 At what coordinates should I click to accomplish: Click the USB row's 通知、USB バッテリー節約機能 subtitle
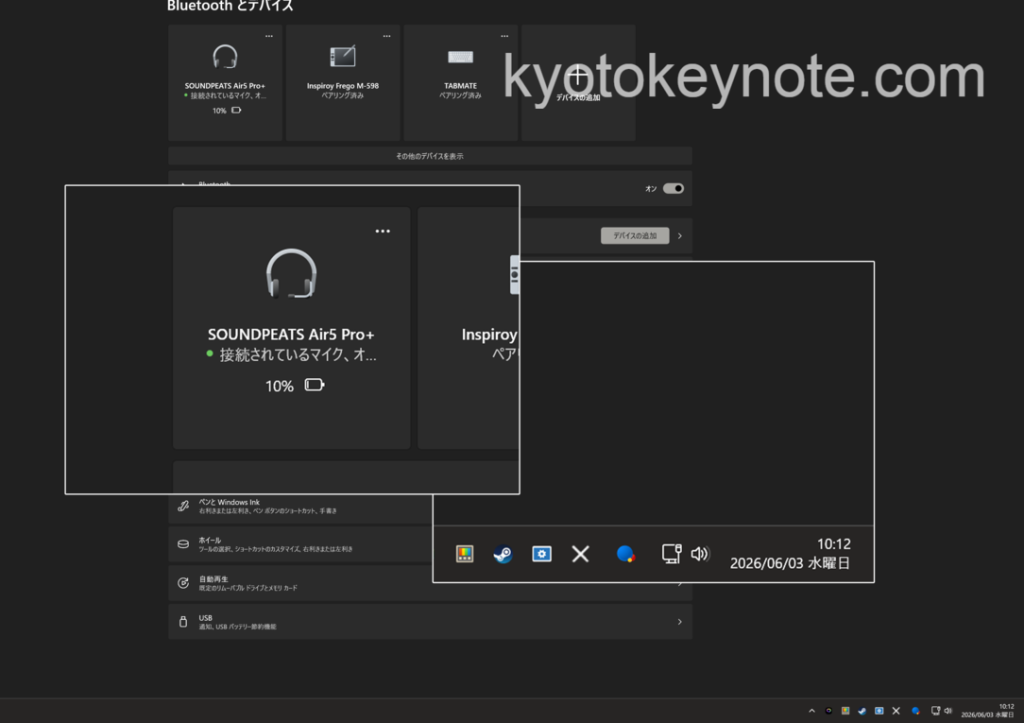tap(238, 626)
